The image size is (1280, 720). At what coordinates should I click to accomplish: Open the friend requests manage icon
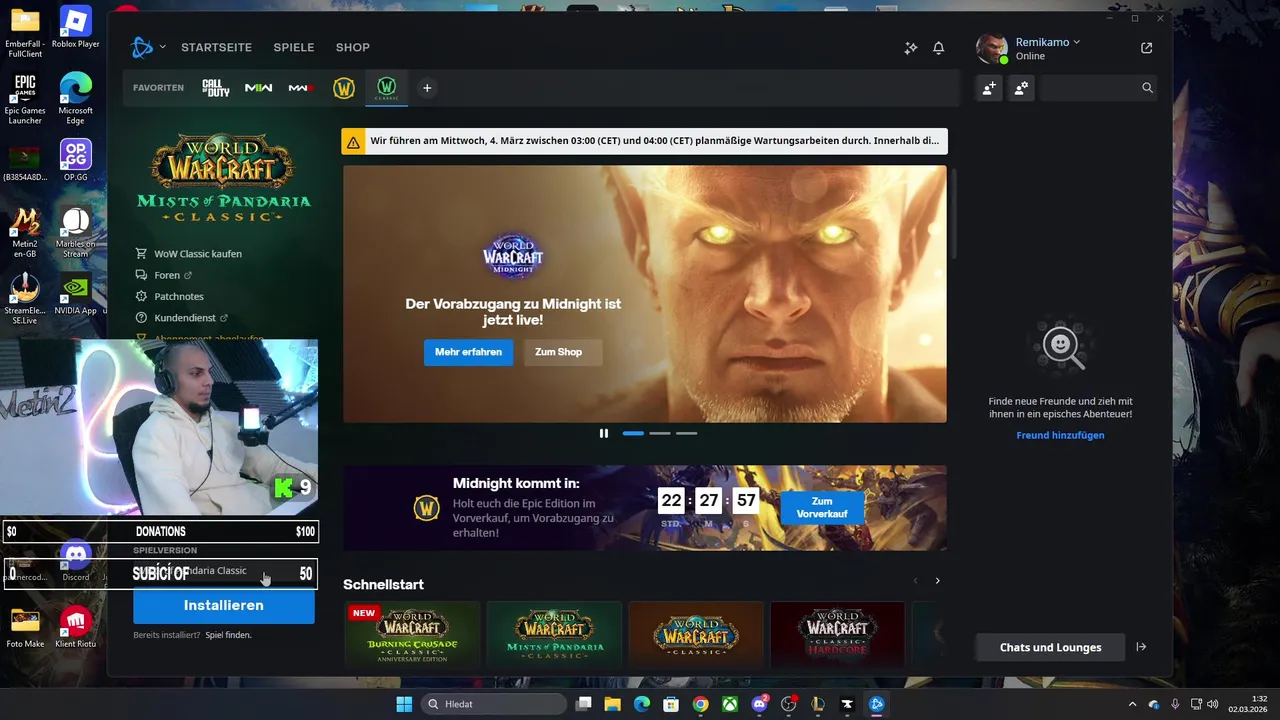coord(1021,88)
